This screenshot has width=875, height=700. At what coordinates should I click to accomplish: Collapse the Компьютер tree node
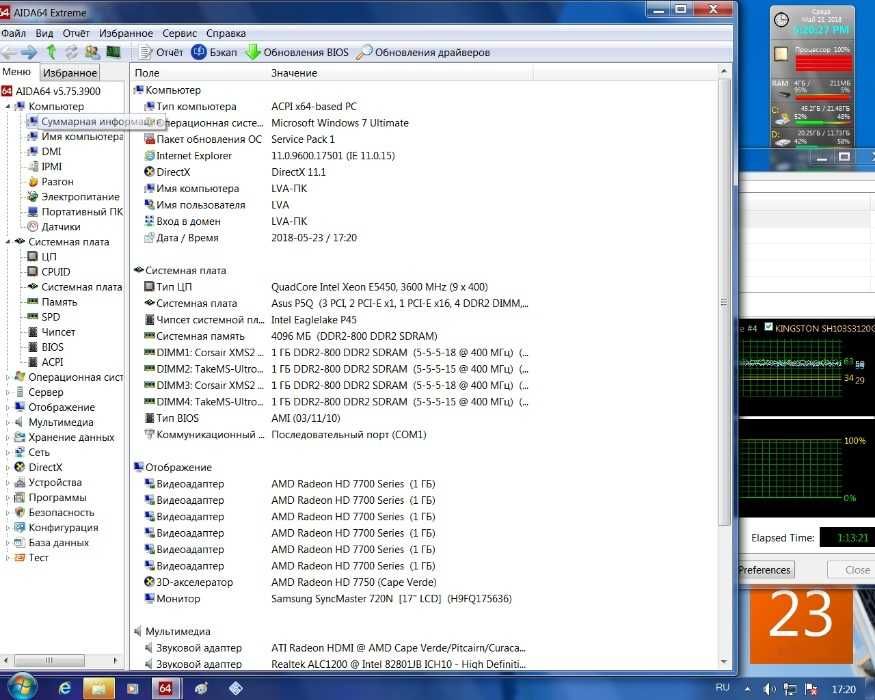(x=8, y=107)
